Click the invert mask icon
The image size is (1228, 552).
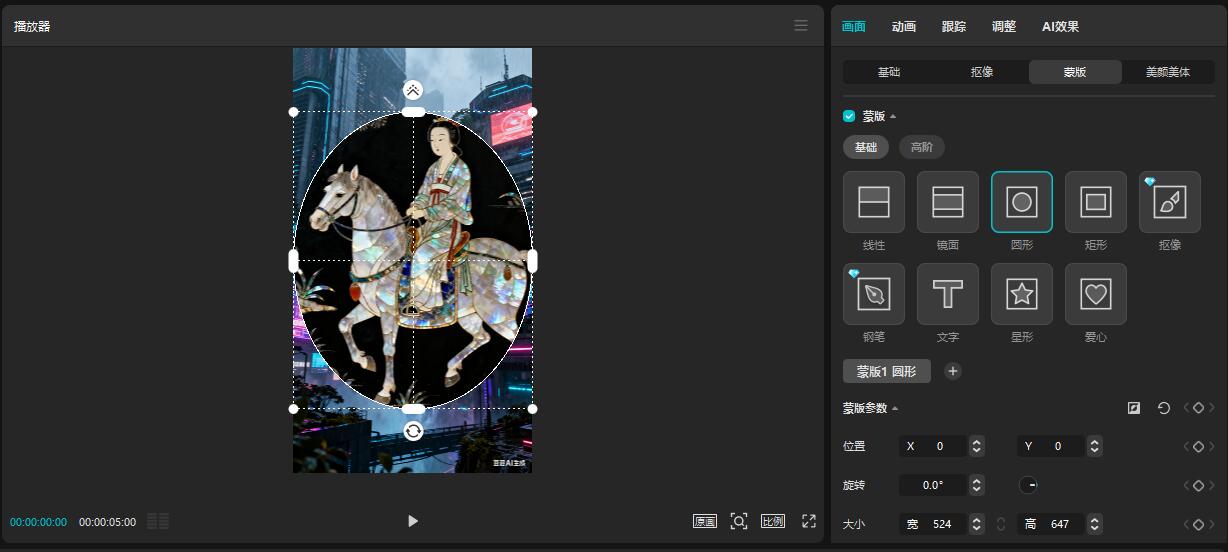coord(1134,408)
